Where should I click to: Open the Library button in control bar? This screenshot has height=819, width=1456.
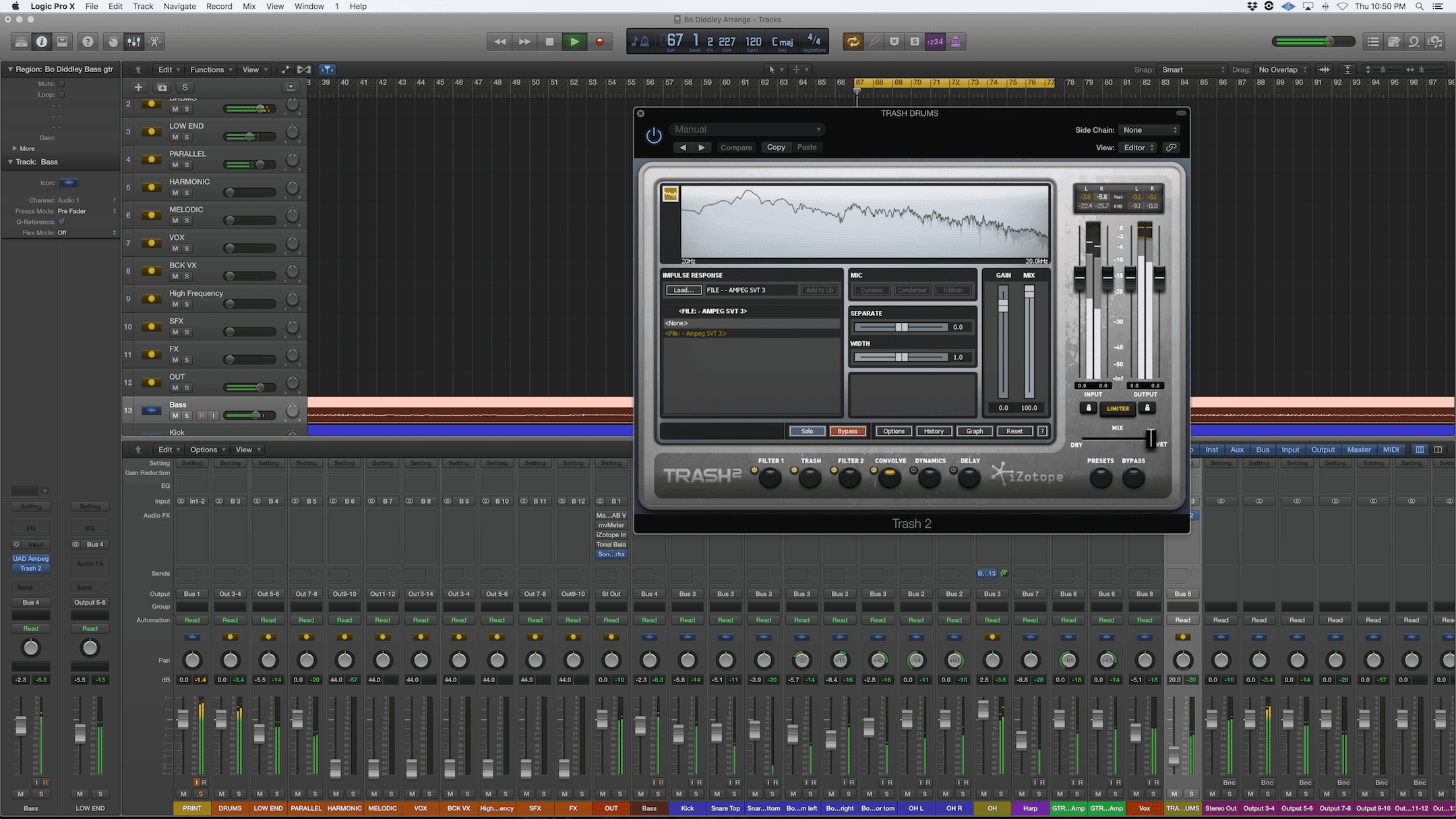click(22, 42)
